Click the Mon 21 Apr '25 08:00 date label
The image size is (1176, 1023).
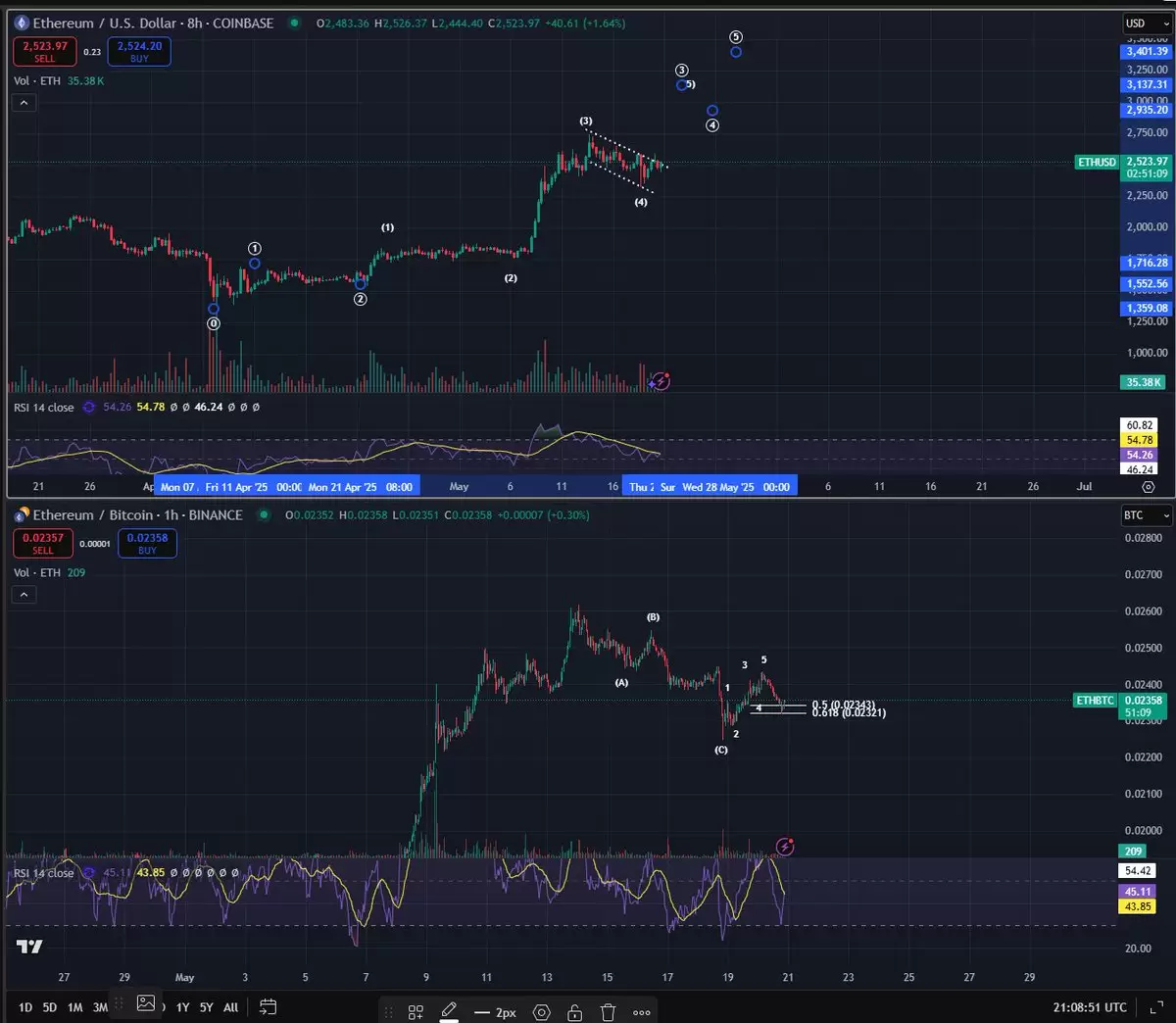coord(361,486)
